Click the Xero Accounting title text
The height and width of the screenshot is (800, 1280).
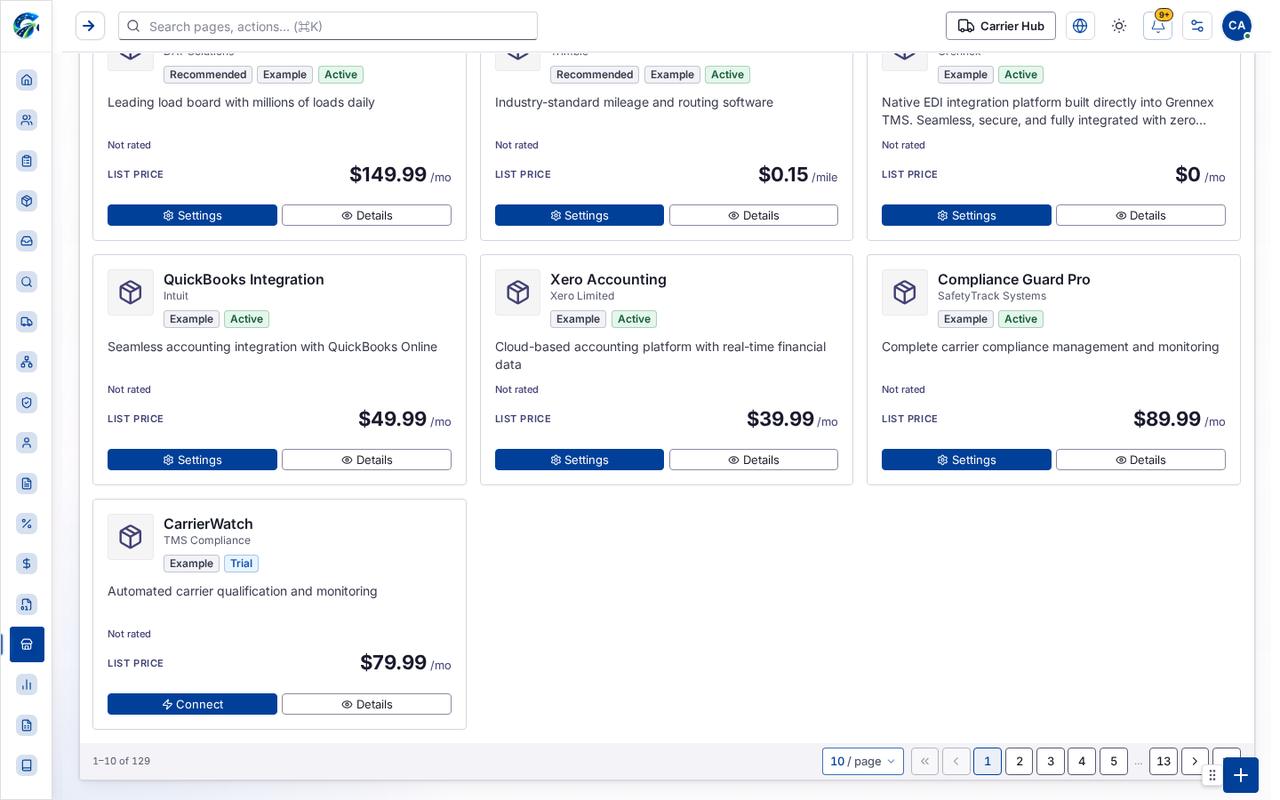[608, 280]
